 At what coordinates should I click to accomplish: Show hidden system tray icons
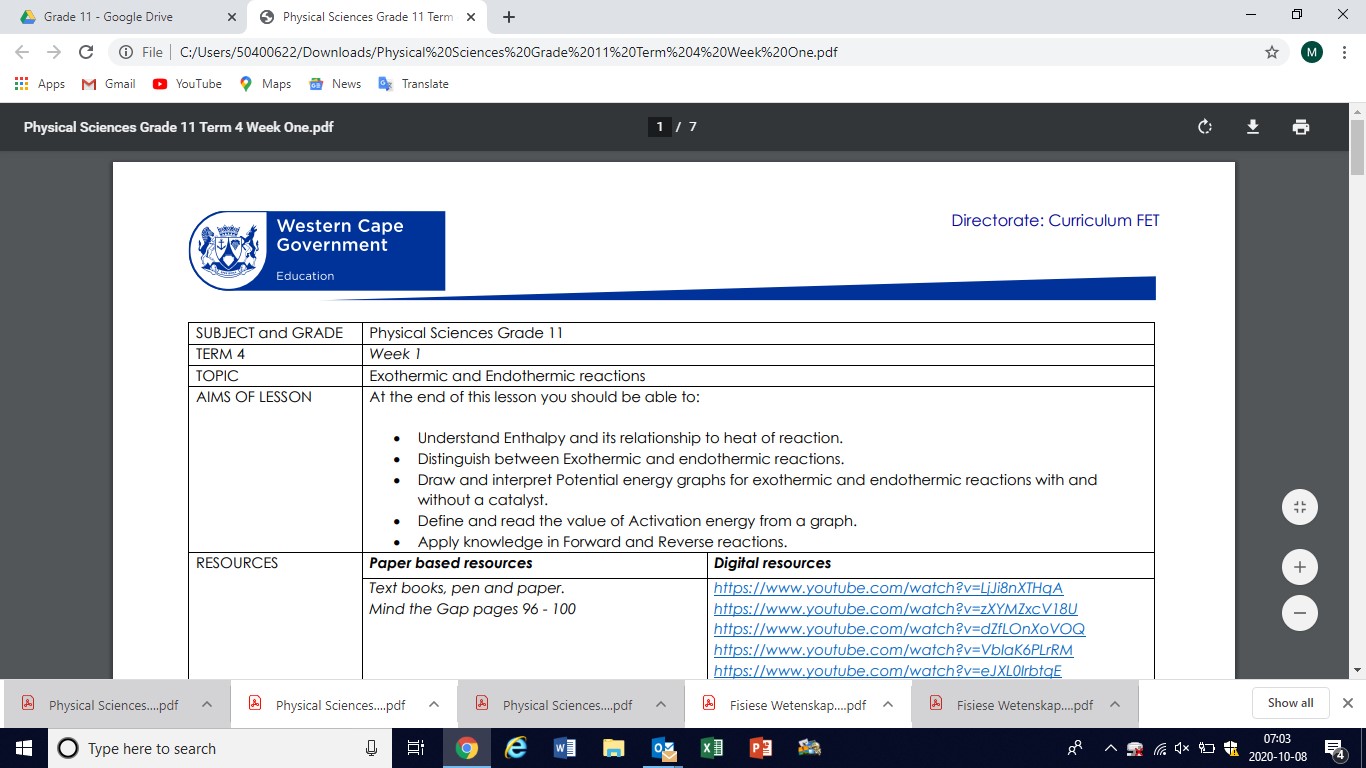tap(1110, 748)
